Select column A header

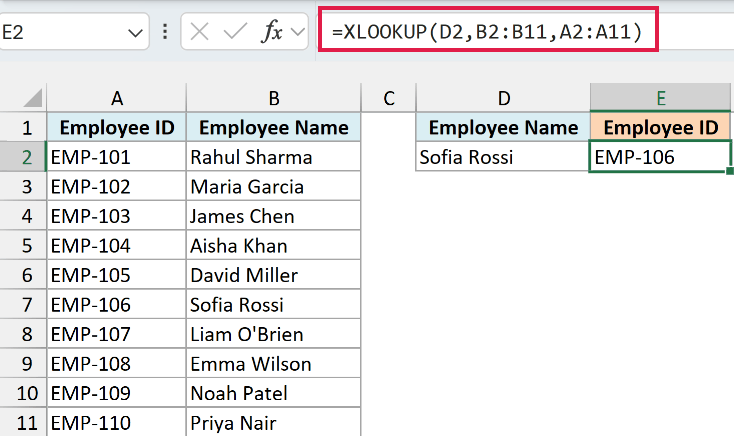point(117,98)
